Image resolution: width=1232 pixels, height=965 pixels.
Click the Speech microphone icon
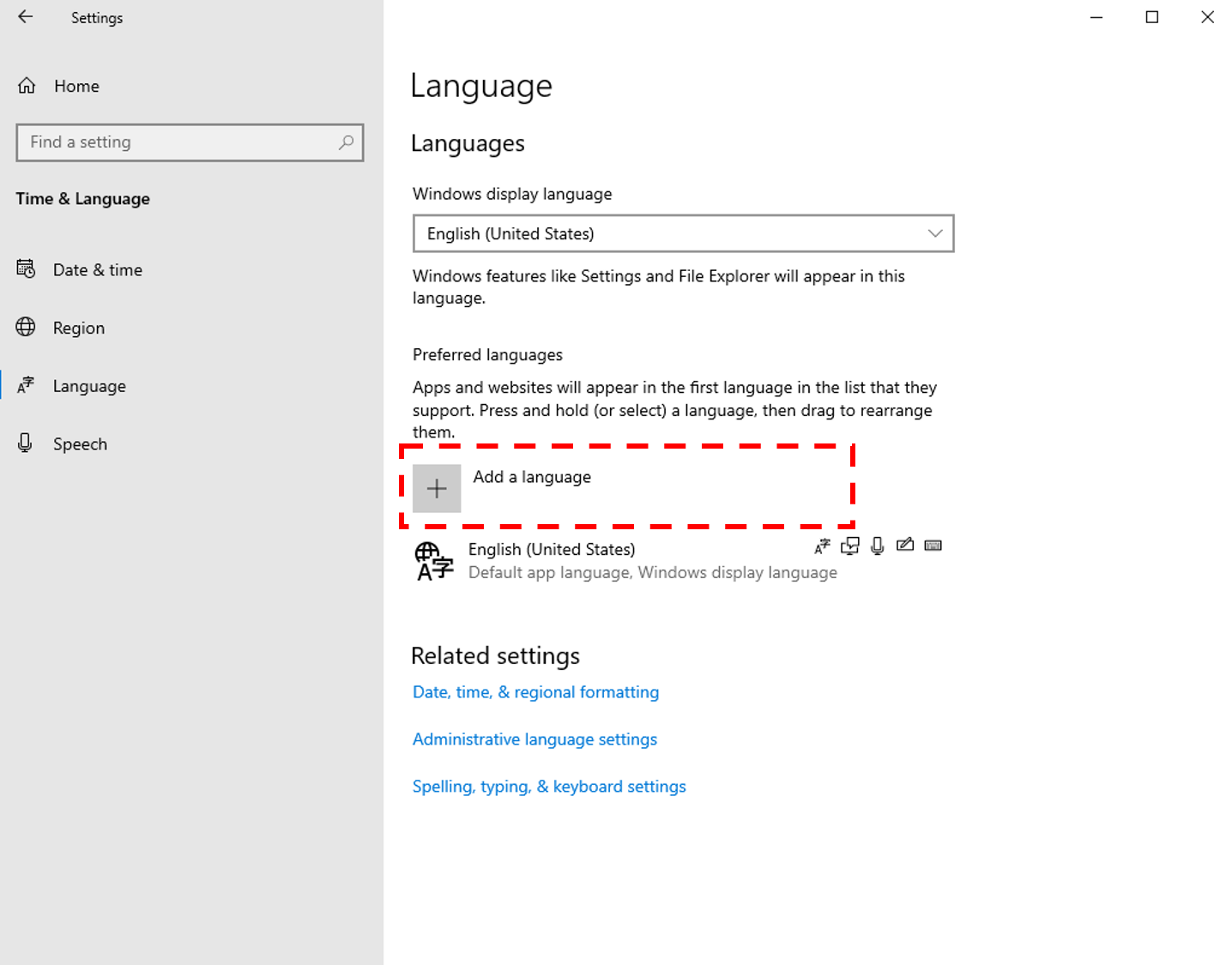point(25,443)
